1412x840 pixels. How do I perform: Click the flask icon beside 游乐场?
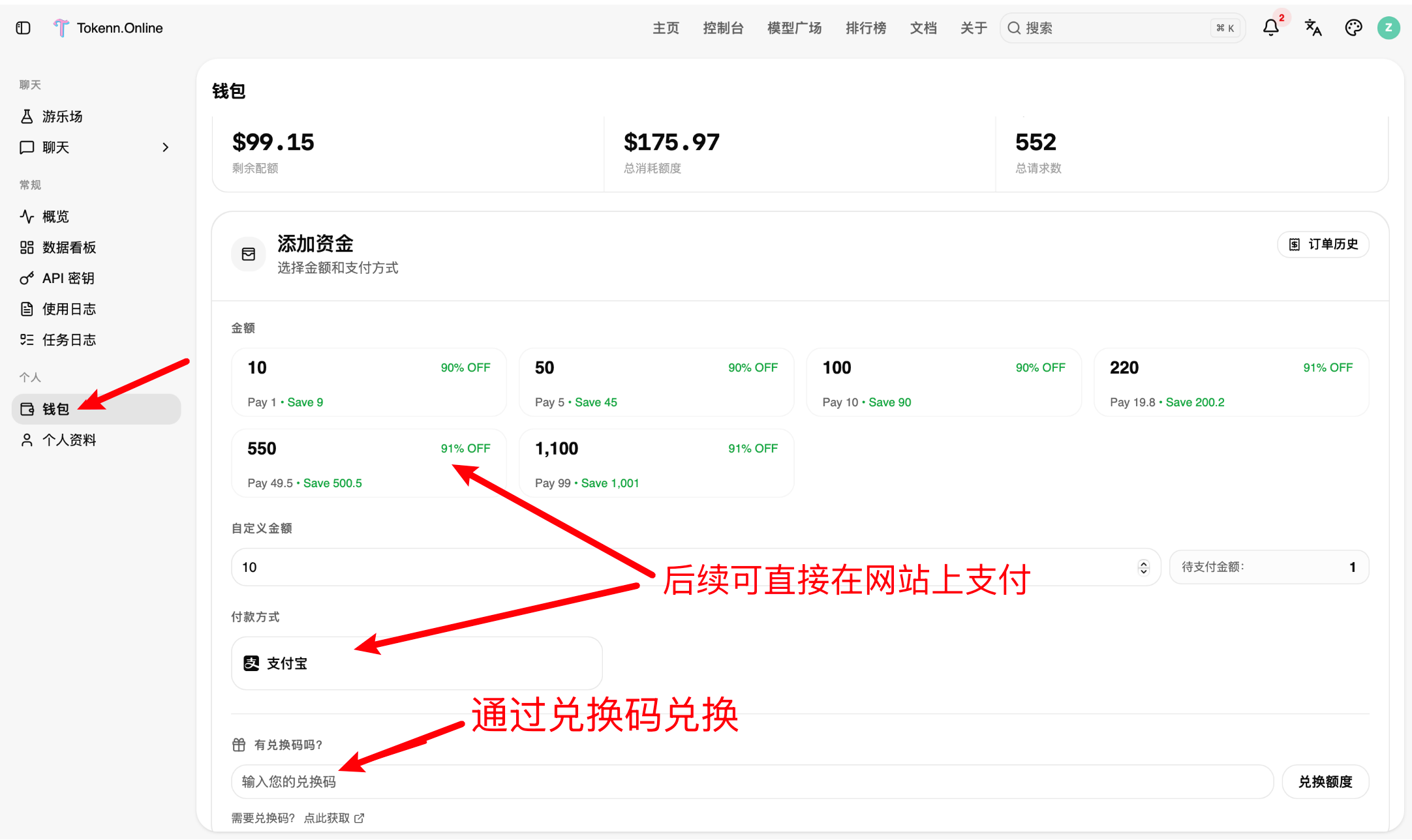27,117
